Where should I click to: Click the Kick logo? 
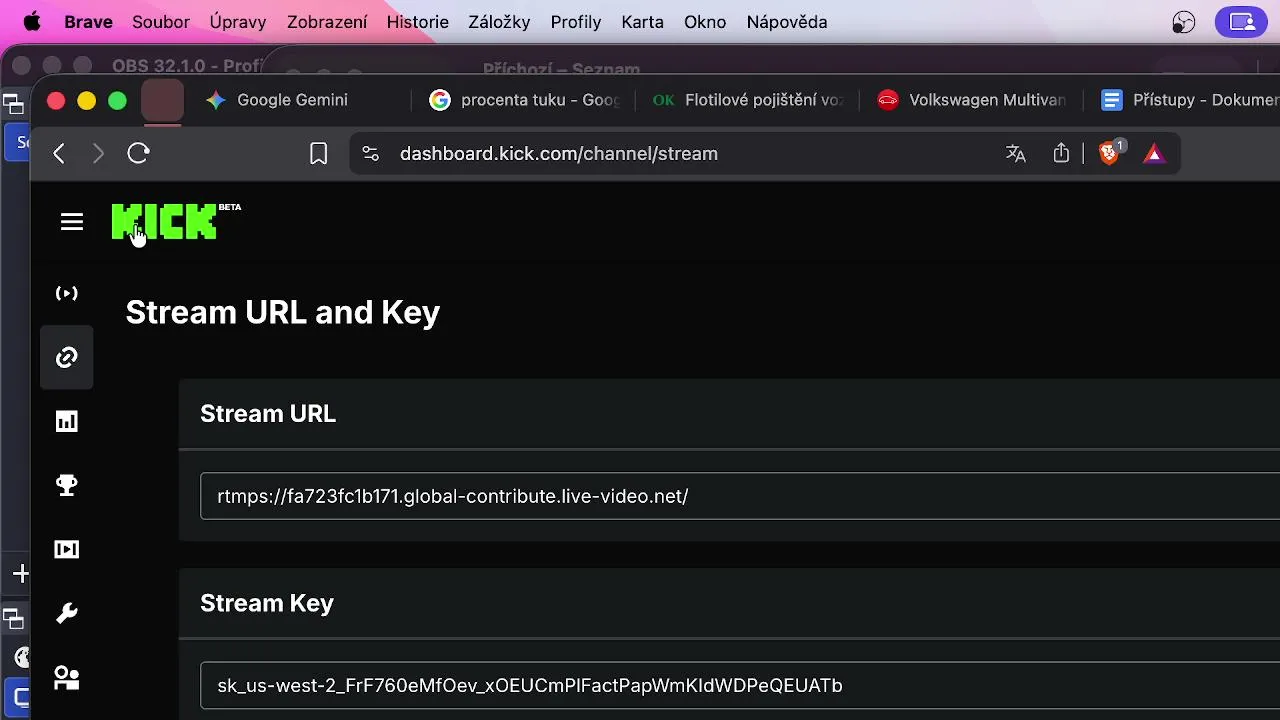[x=165, y=222]
